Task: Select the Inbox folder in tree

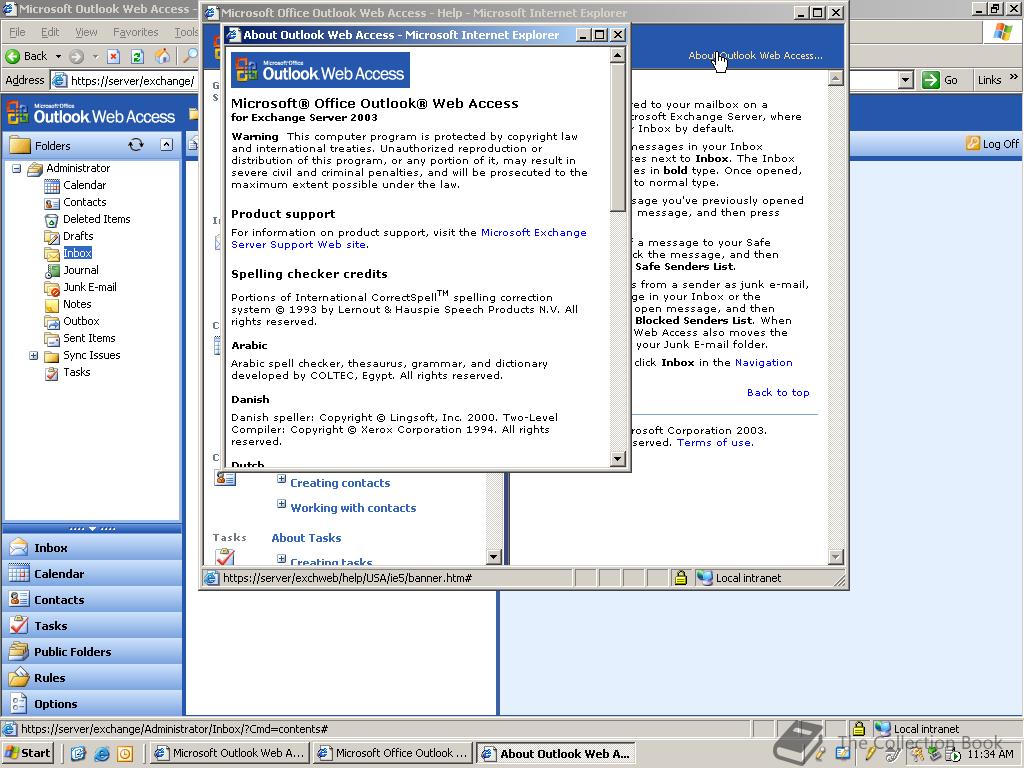Action: (x=77, y=253)
